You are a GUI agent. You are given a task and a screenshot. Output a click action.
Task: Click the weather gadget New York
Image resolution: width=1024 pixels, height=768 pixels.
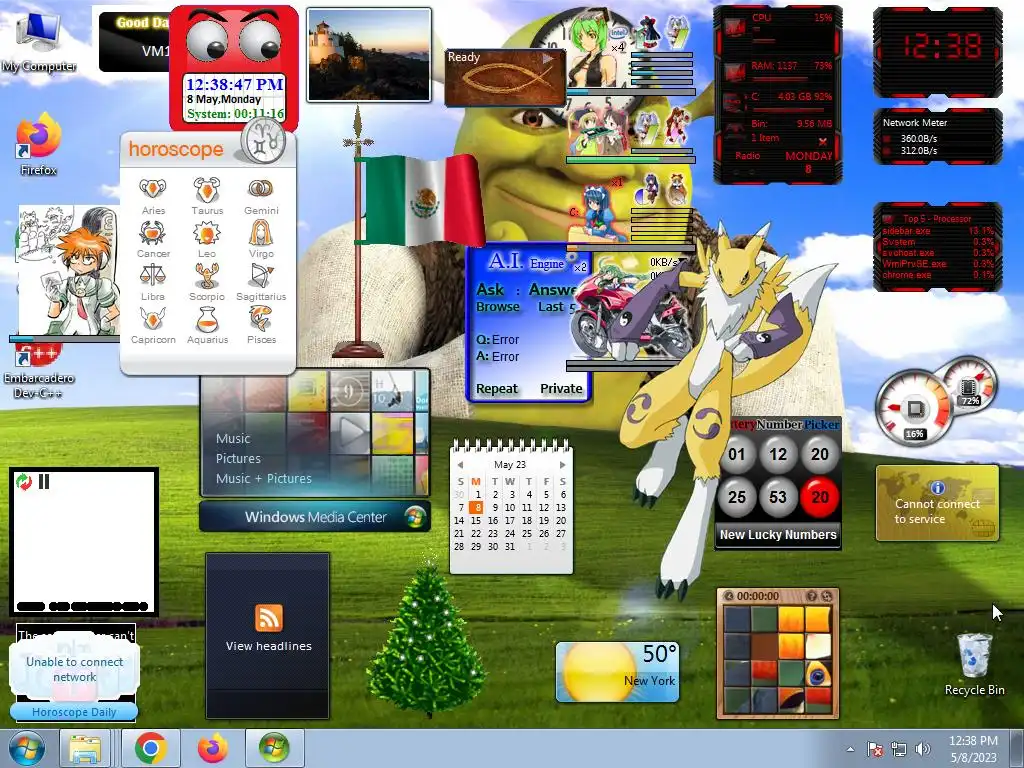click(617, 672)
